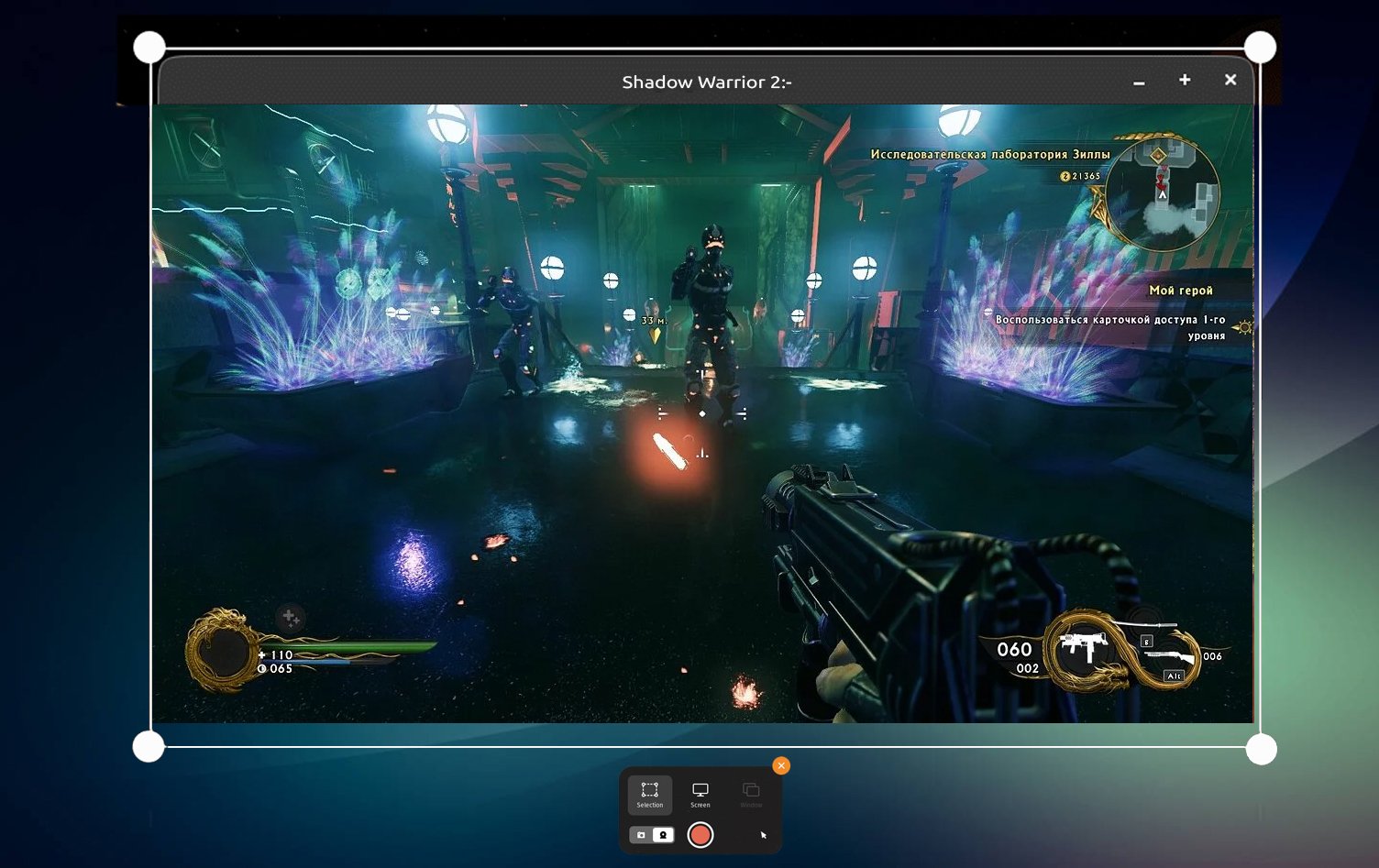Viewport: 1379px width, 868px height.
Task: Minimize the Shadow Warrior 2 window
Action: [1139, 82]
